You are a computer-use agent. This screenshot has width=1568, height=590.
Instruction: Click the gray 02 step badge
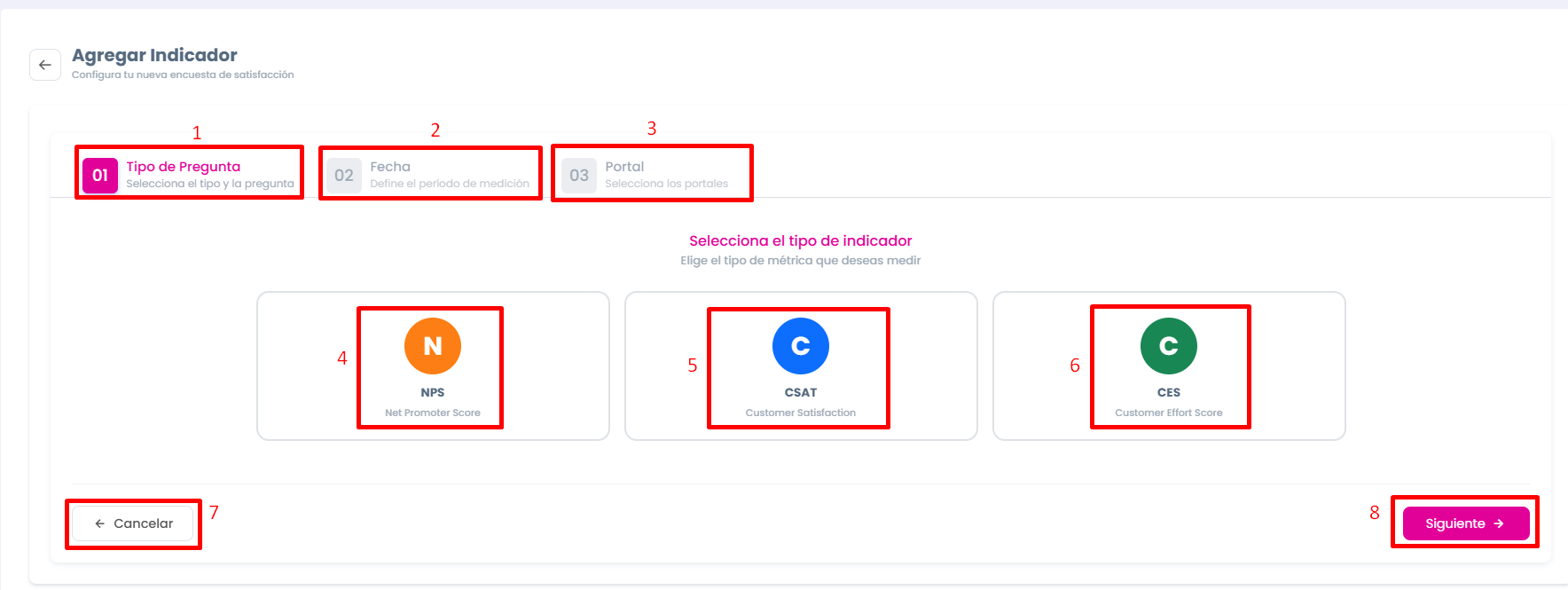(344, 175)
